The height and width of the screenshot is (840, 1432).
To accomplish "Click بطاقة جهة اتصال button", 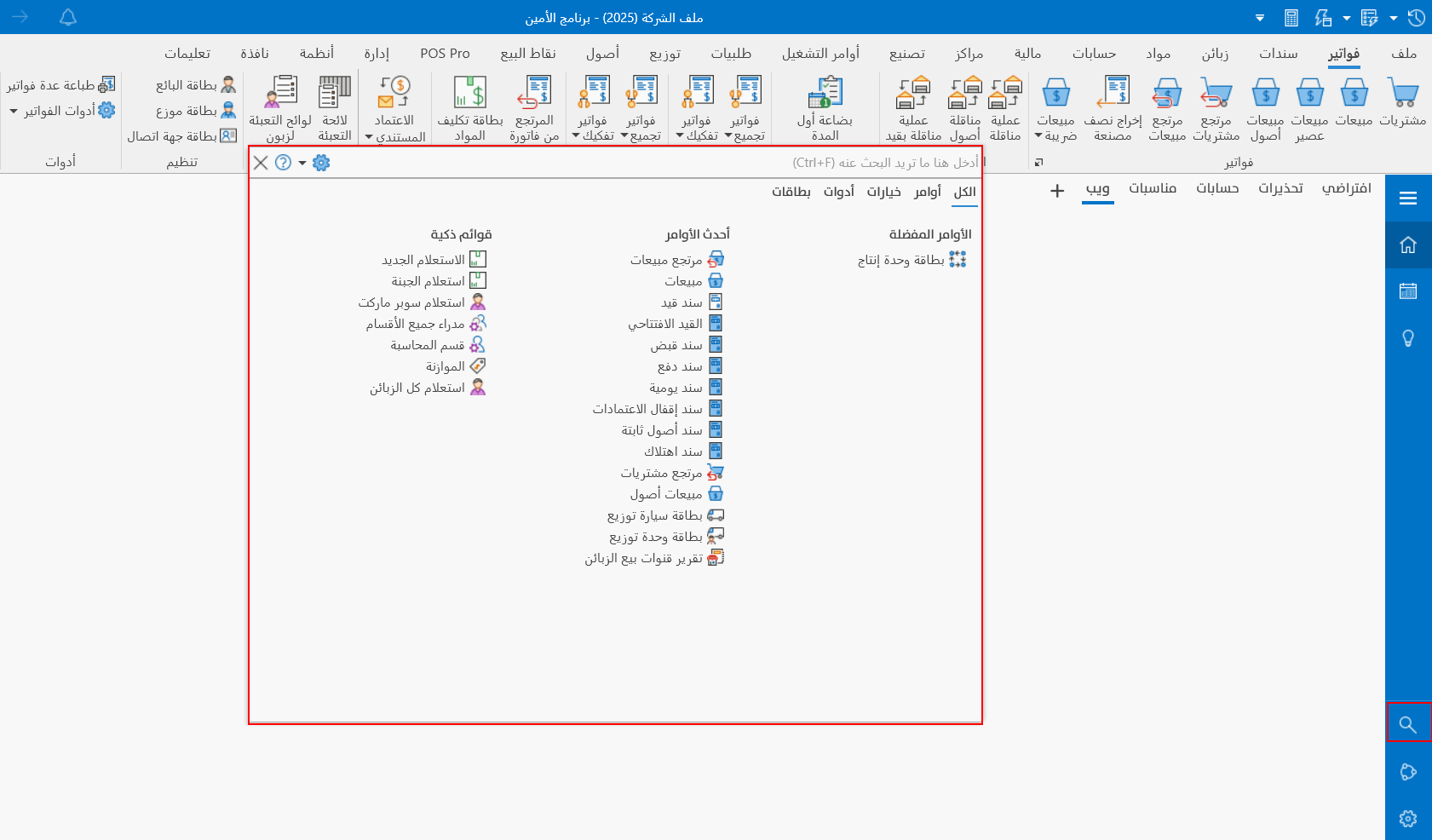I will pyautogui.click(x=181, y=136).
